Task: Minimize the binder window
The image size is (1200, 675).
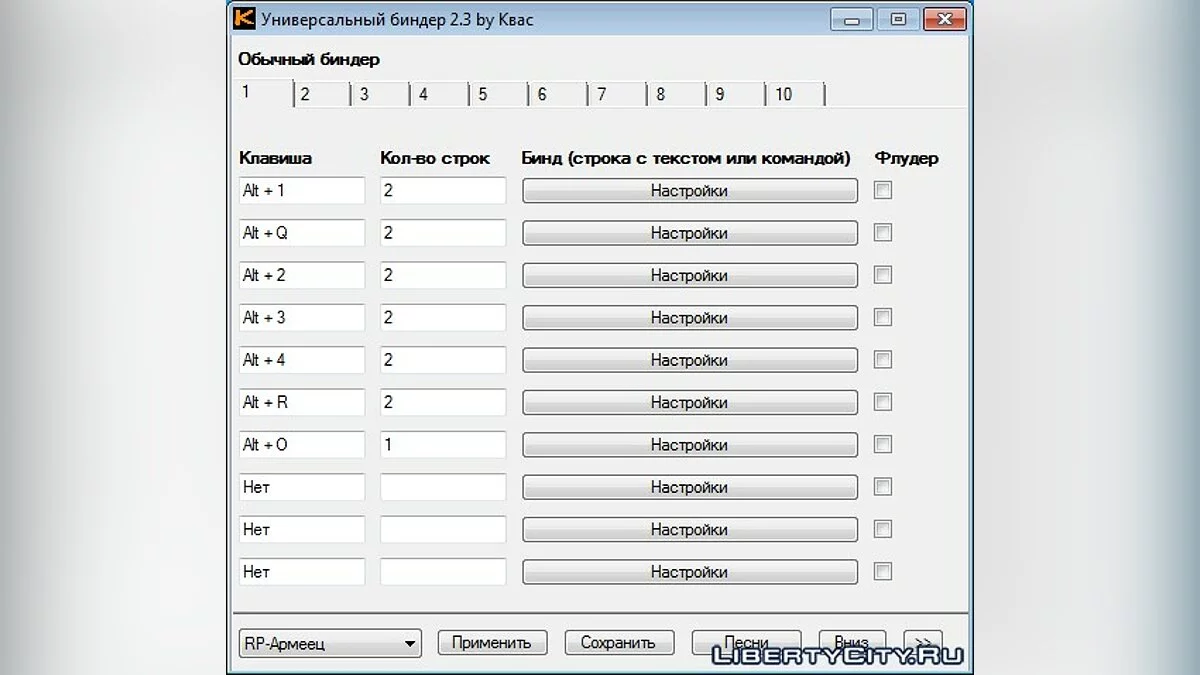Action: tap(851, 19)
